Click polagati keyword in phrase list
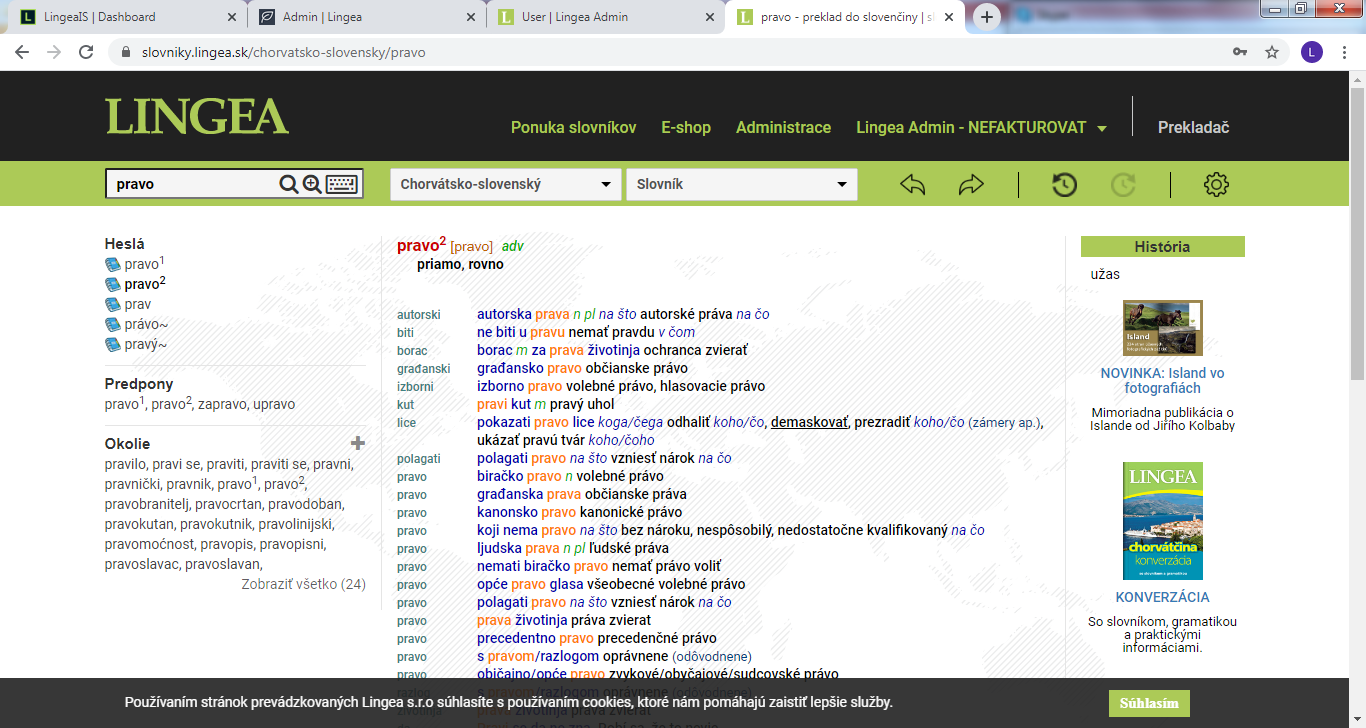This screenshot has width=1366, height=728. 419,459
